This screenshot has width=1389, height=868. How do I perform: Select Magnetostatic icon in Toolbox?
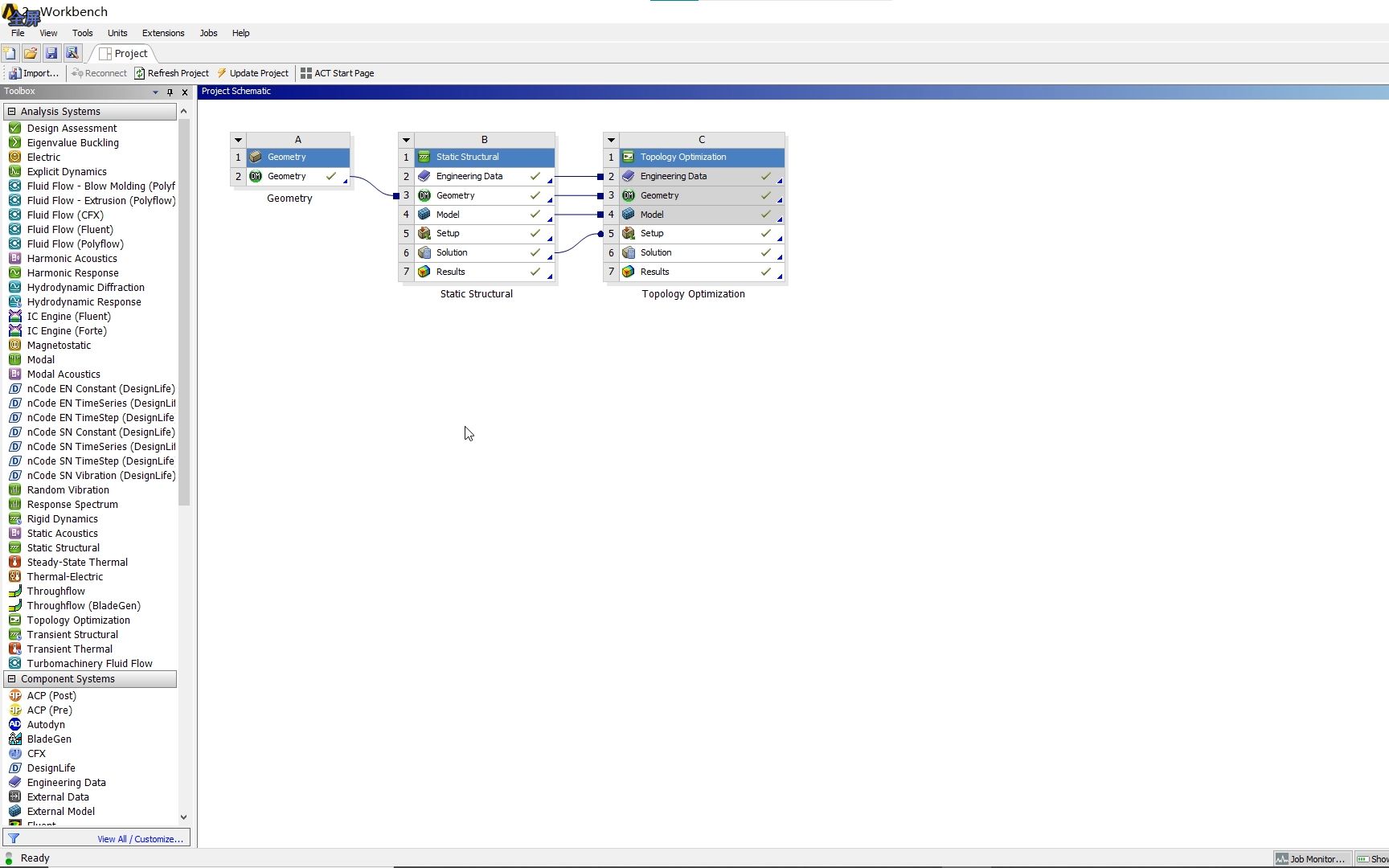[x=14, y=345]
